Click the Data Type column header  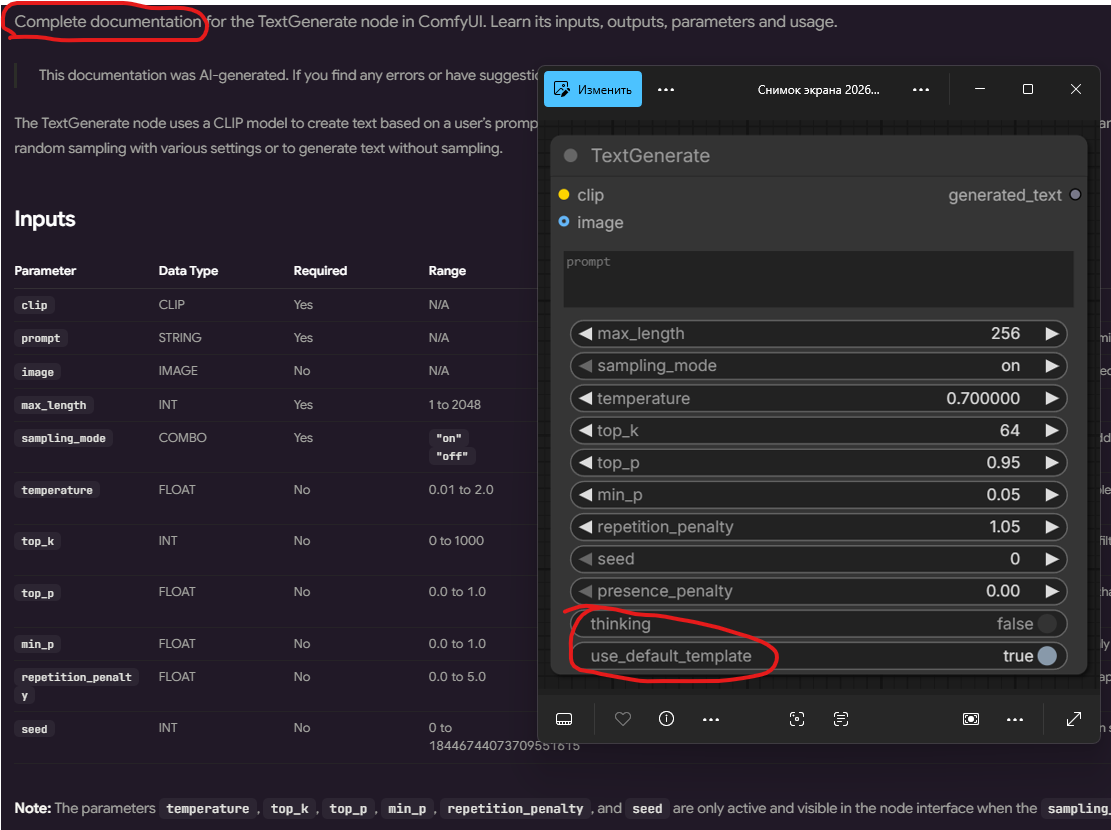(188, 271)
